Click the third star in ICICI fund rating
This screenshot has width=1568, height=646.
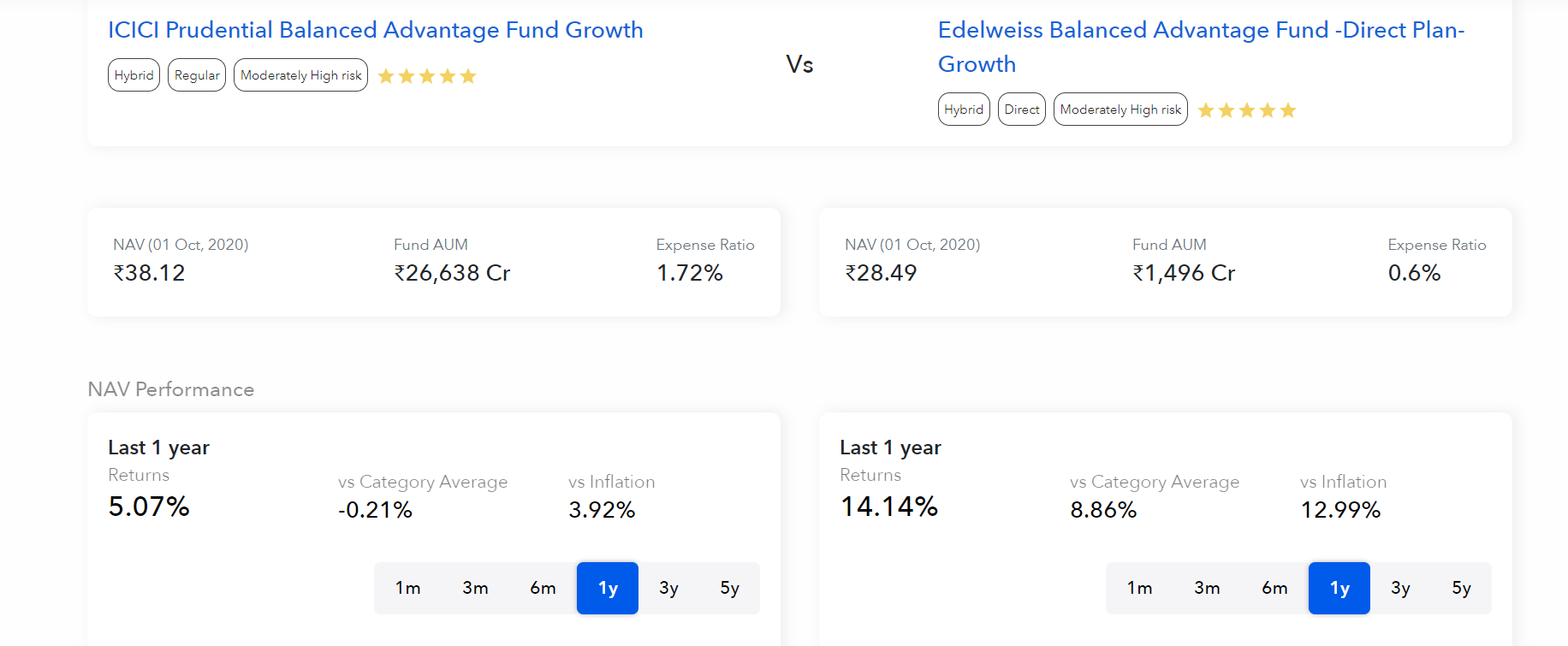[426, 75]
